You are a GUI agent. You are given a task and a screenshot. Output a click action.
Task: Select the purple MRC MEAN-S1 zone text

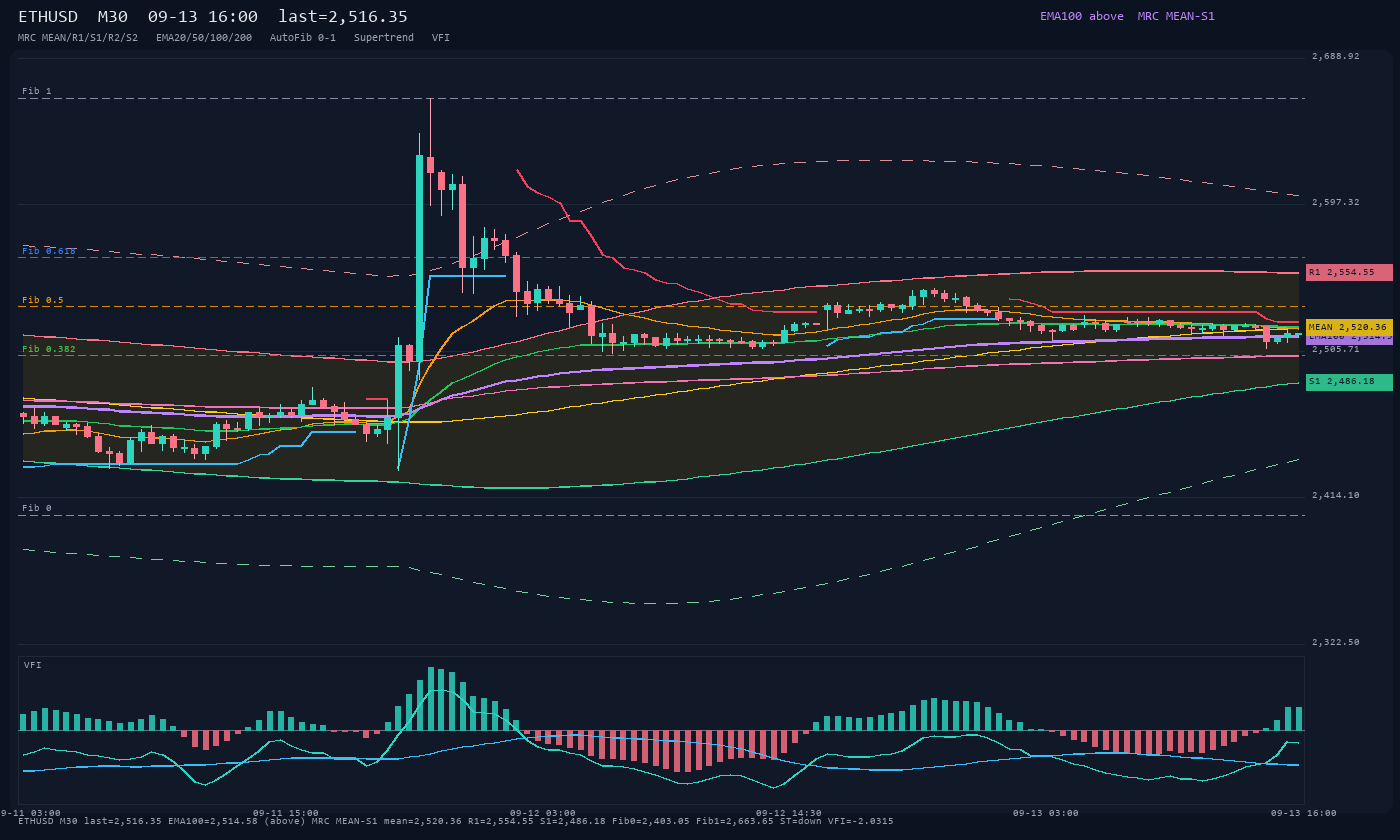tap(1176, 16)
